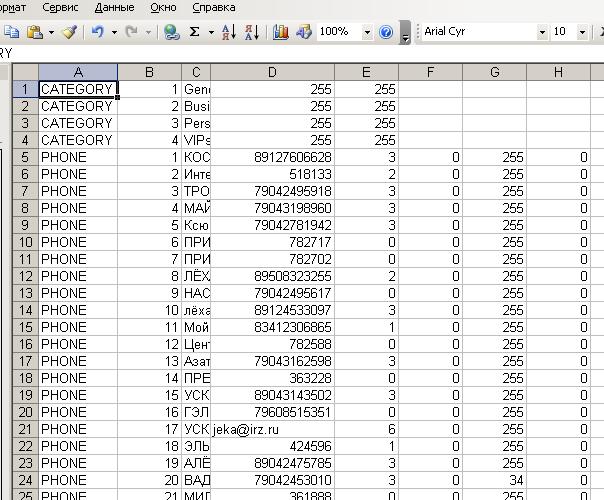Open the Arial Cyr font dropdown
604x500 pixels.
click(542, 32)
